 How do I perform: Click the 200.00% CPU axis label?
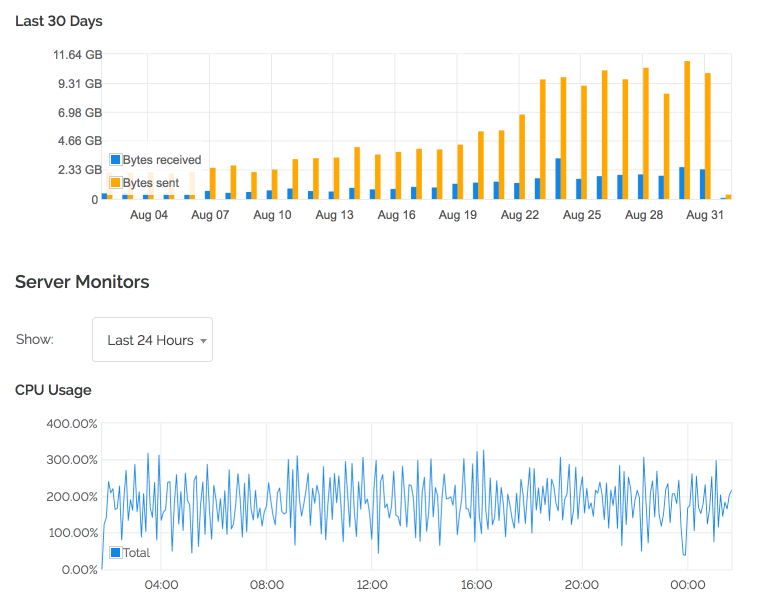tap(72, 497)
